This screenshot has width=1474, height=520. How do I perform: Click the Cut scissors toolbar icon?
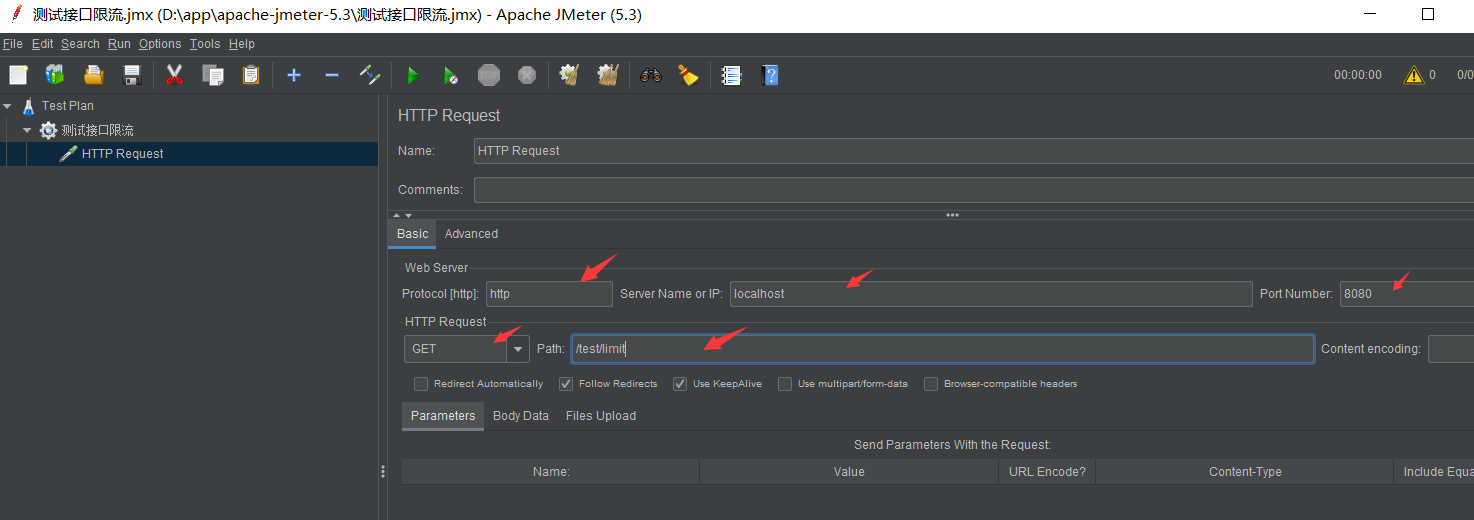click(174, 75)
